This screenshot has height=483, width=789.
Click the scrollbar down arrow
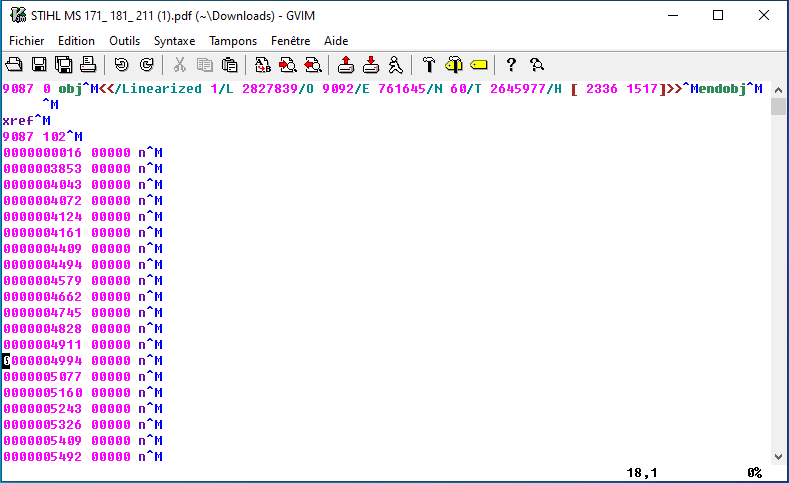(x=778, y=457)
